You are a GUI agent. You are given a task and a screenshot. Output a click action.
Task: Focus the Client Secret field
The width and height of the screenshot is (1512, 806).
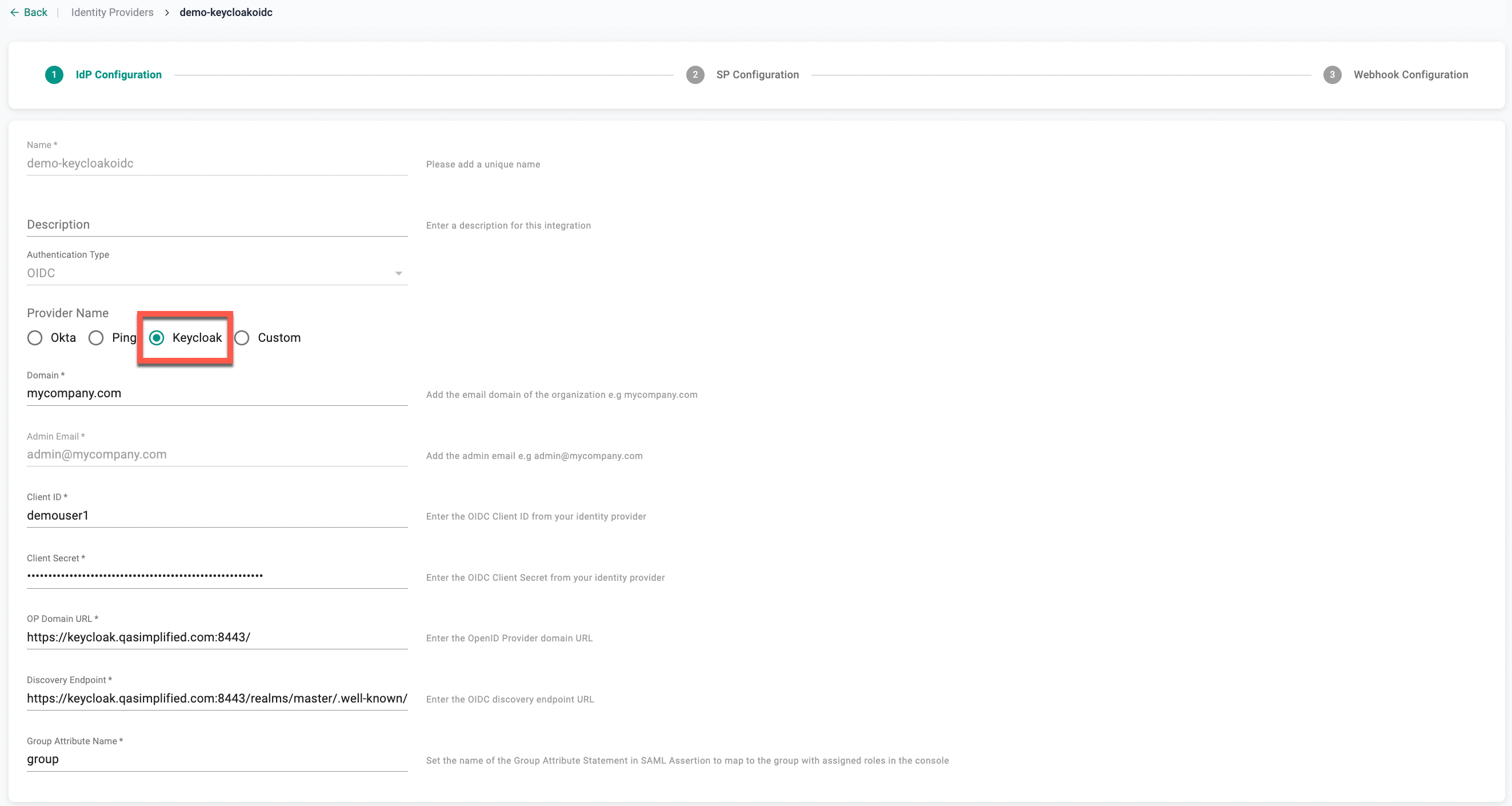click(217, 576)
